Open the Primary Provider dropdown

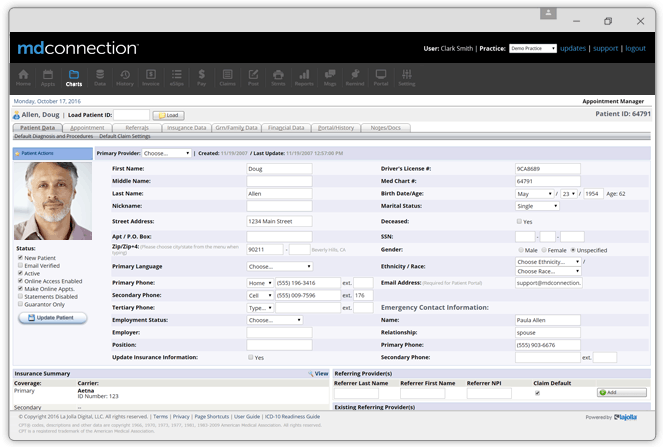pyautogui.click(x=167, y=154)
